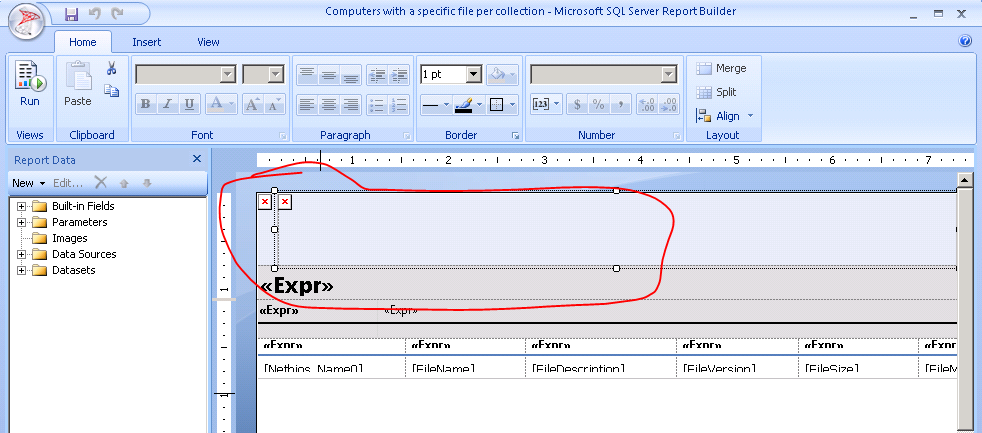Align text to the top

pos(307,75)
